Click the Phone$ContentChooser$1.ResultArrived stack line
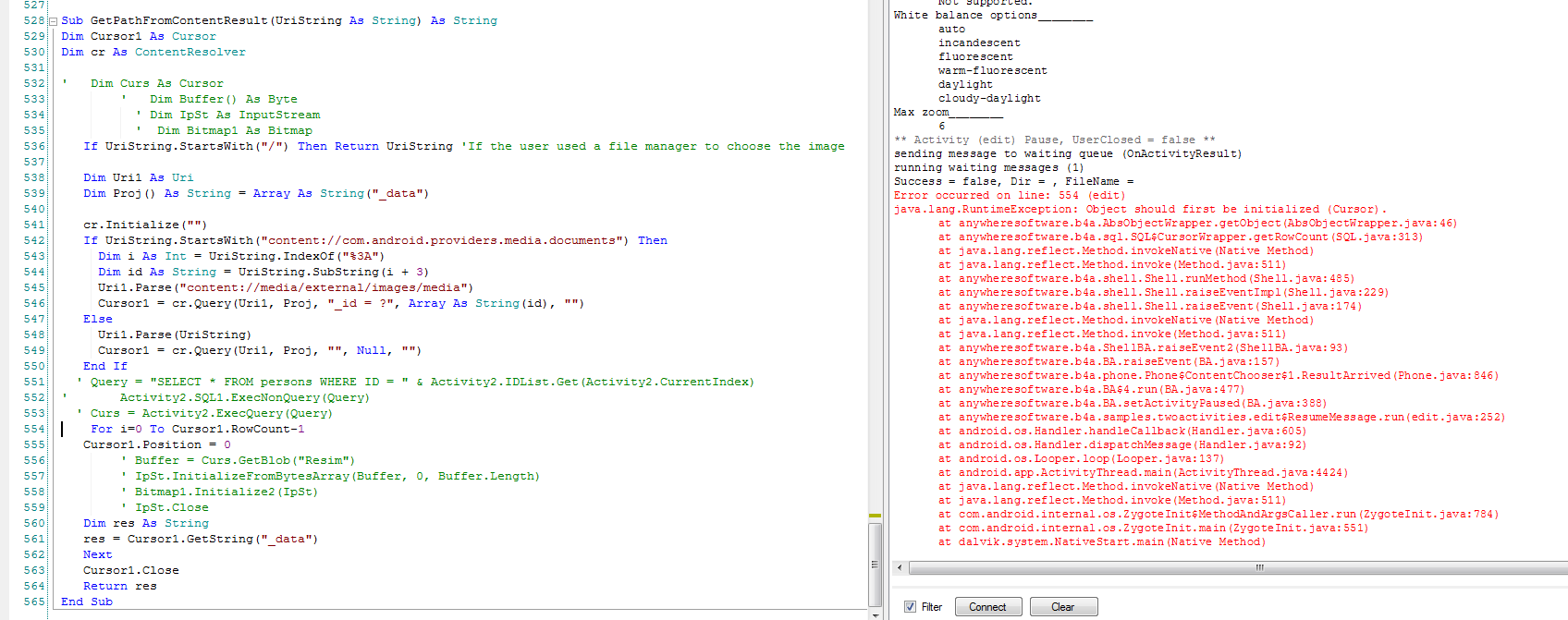The width and height of the screenshot is (1568, 620). click(x=1219, y=376)
